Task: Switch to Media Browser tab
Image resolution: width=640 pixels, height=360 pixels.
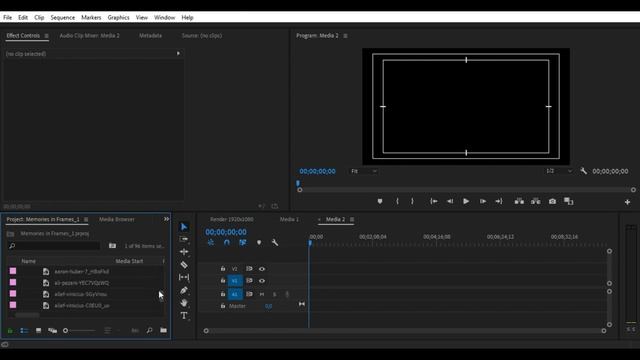Action: click(117, 219)
